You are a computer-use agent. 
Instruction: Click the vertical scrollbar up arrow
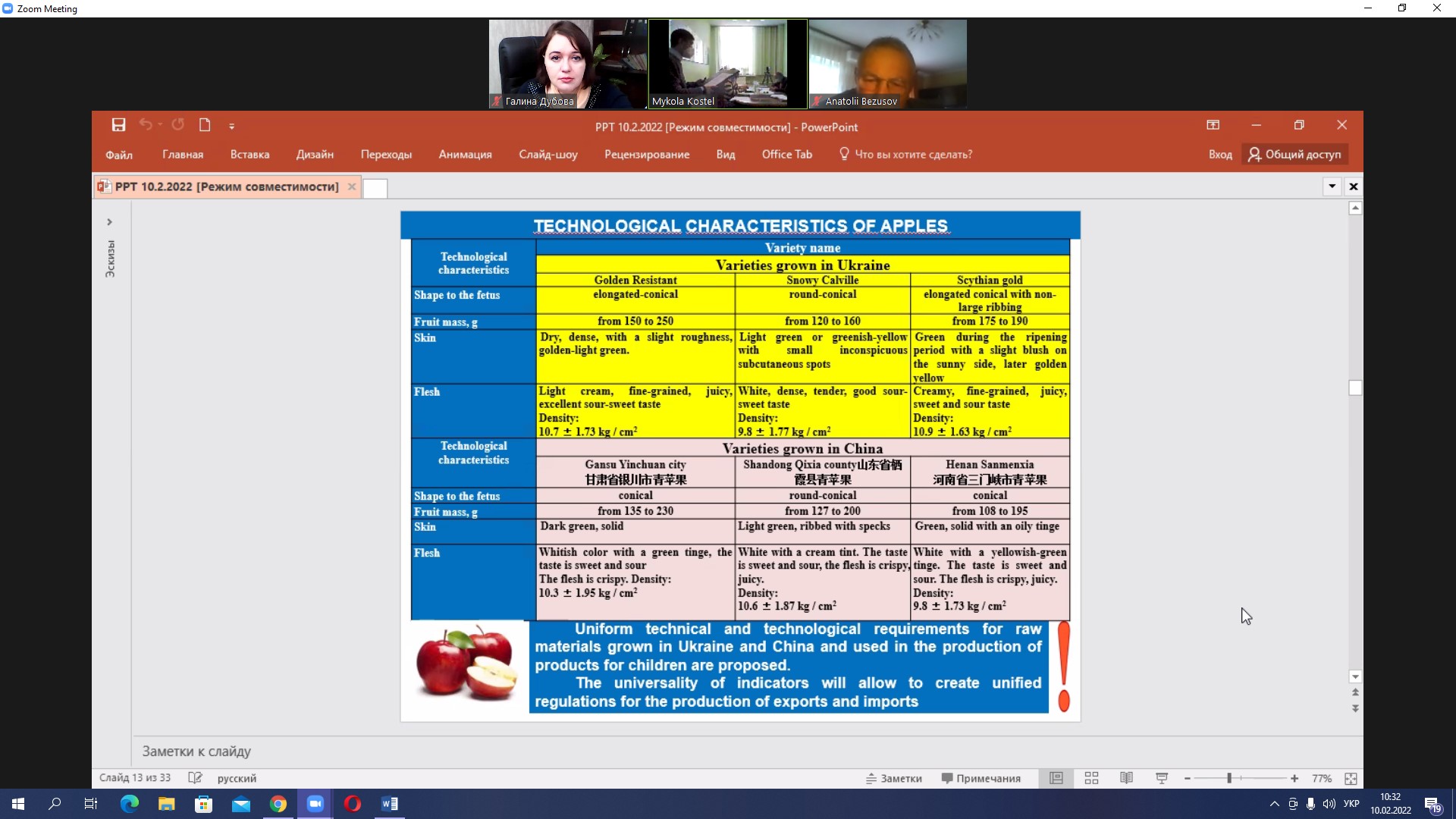click(x=1356, y=209)
